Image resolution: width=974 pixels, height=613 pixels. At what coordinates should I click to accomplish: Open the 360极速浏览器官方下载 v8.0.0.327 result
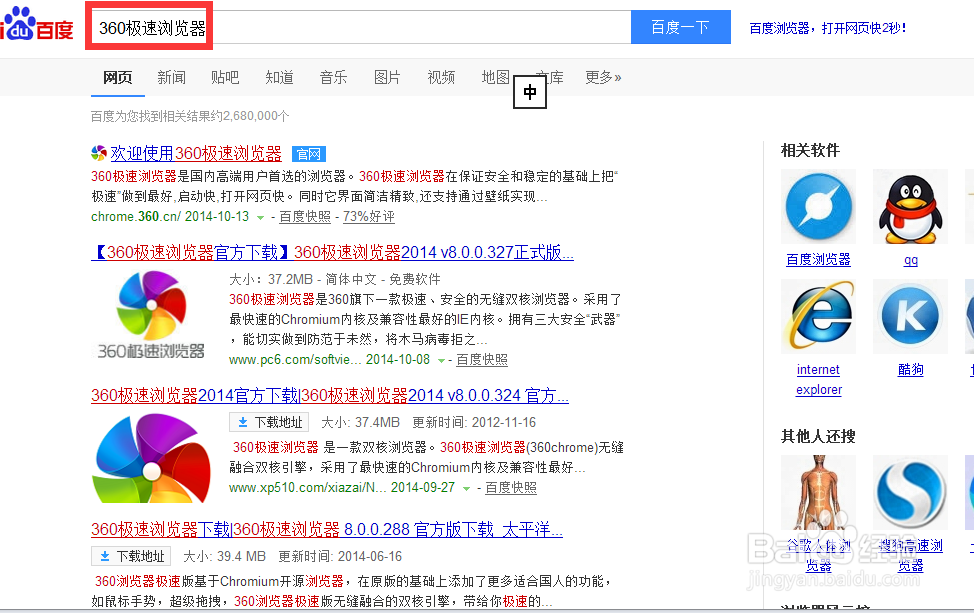coord(332,253)
